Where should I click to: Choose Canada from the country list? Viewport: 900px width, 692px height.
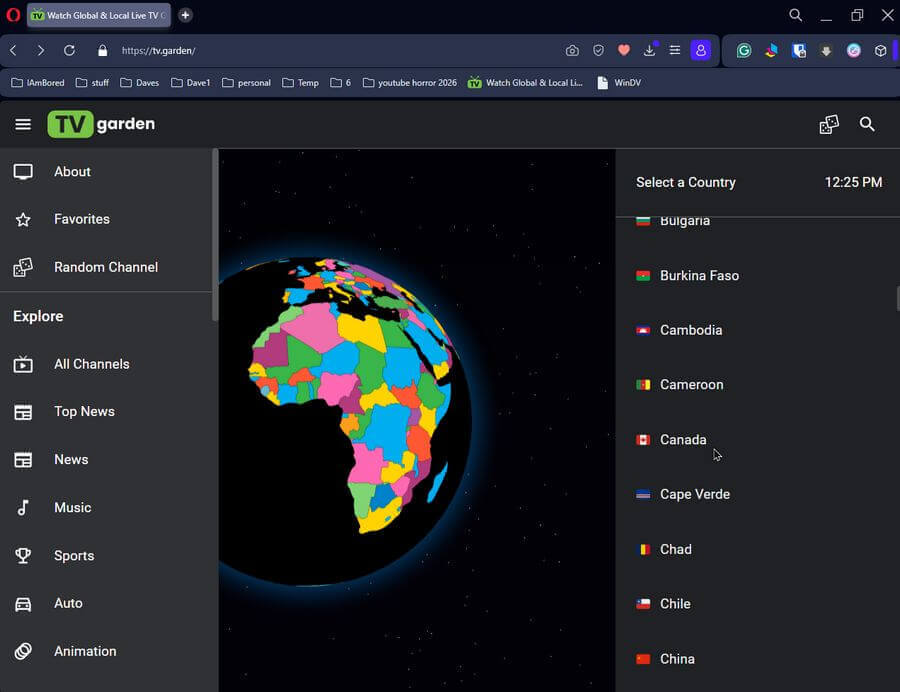683,440
